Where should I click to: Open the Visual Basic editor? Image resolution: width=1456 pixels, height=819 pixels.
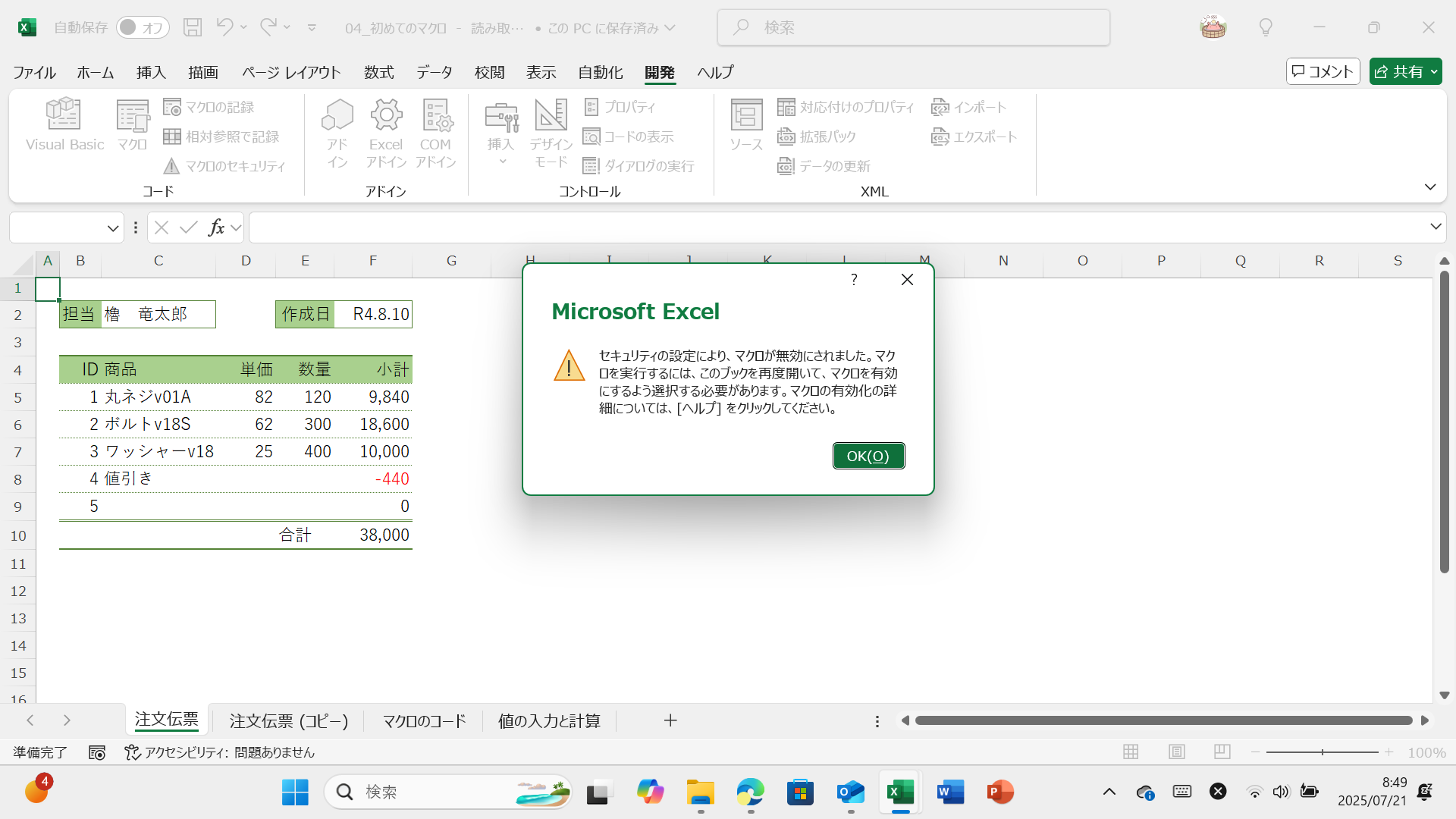coord(64,125)
